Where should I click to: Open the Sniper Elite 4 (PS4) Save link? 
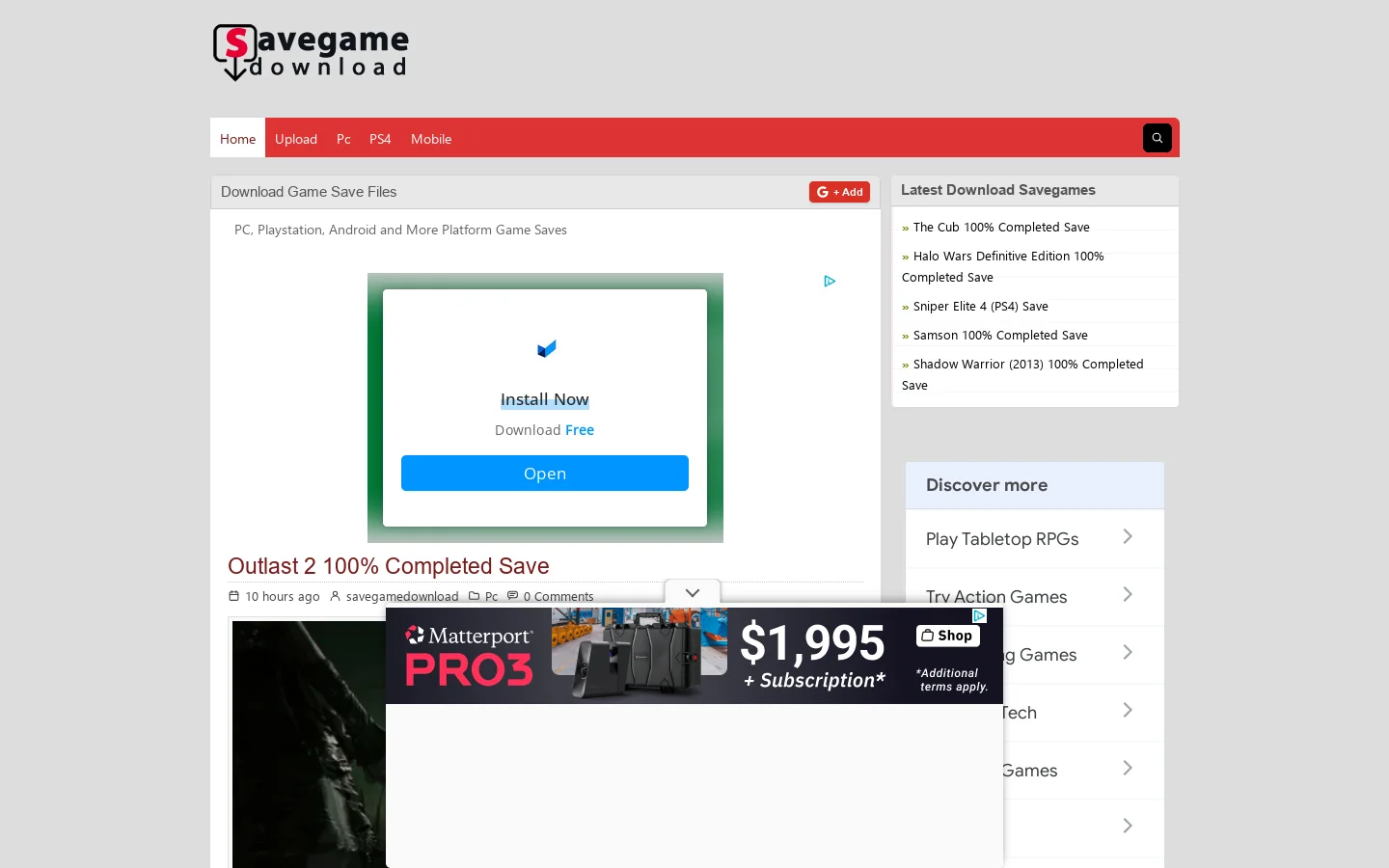click(981, 307)
